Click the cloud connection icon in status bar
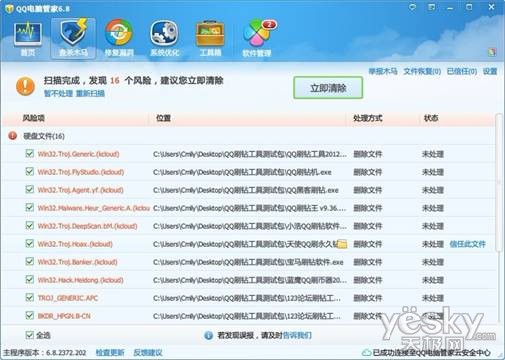The image size is (505, 360). [x=366, y=352]
